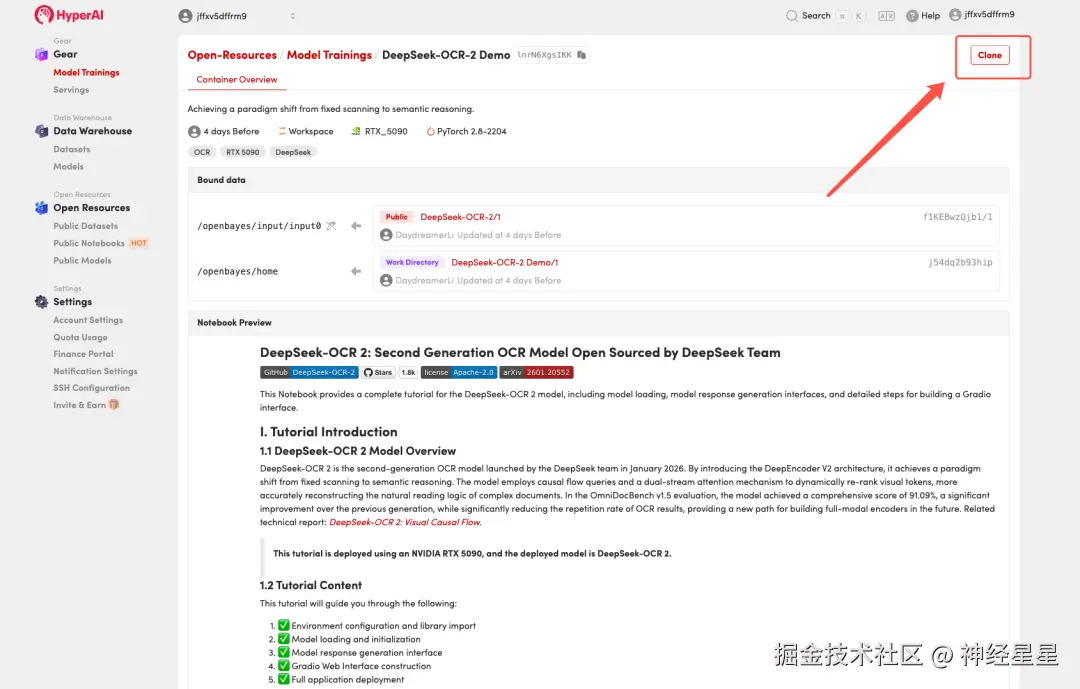Click the GitHub Stars badge
This screenshot has width=1080, height=689.
coord(378,372)
